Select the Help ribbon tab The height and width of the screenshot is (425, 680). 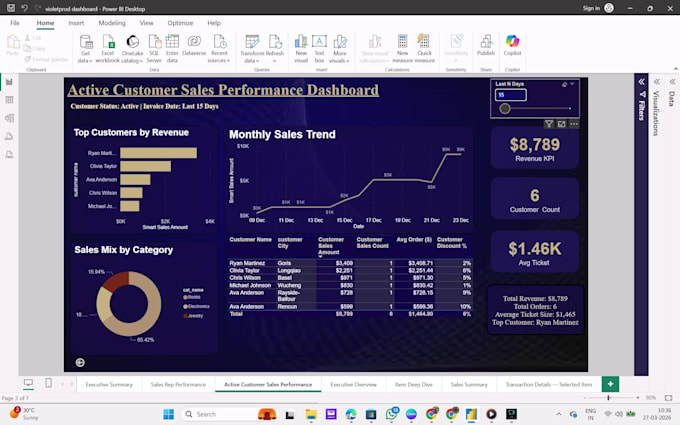214,23
